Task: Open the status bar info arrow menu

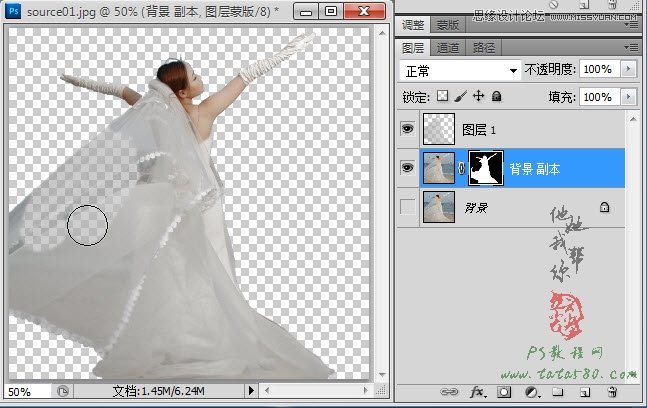Action: coord(251,390)
